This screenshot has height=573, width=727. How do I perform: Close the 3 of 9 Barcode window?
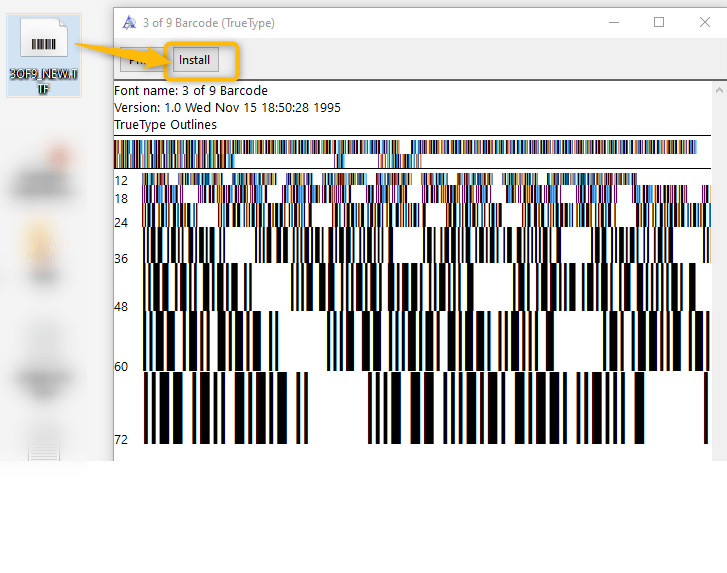point(705,22)
